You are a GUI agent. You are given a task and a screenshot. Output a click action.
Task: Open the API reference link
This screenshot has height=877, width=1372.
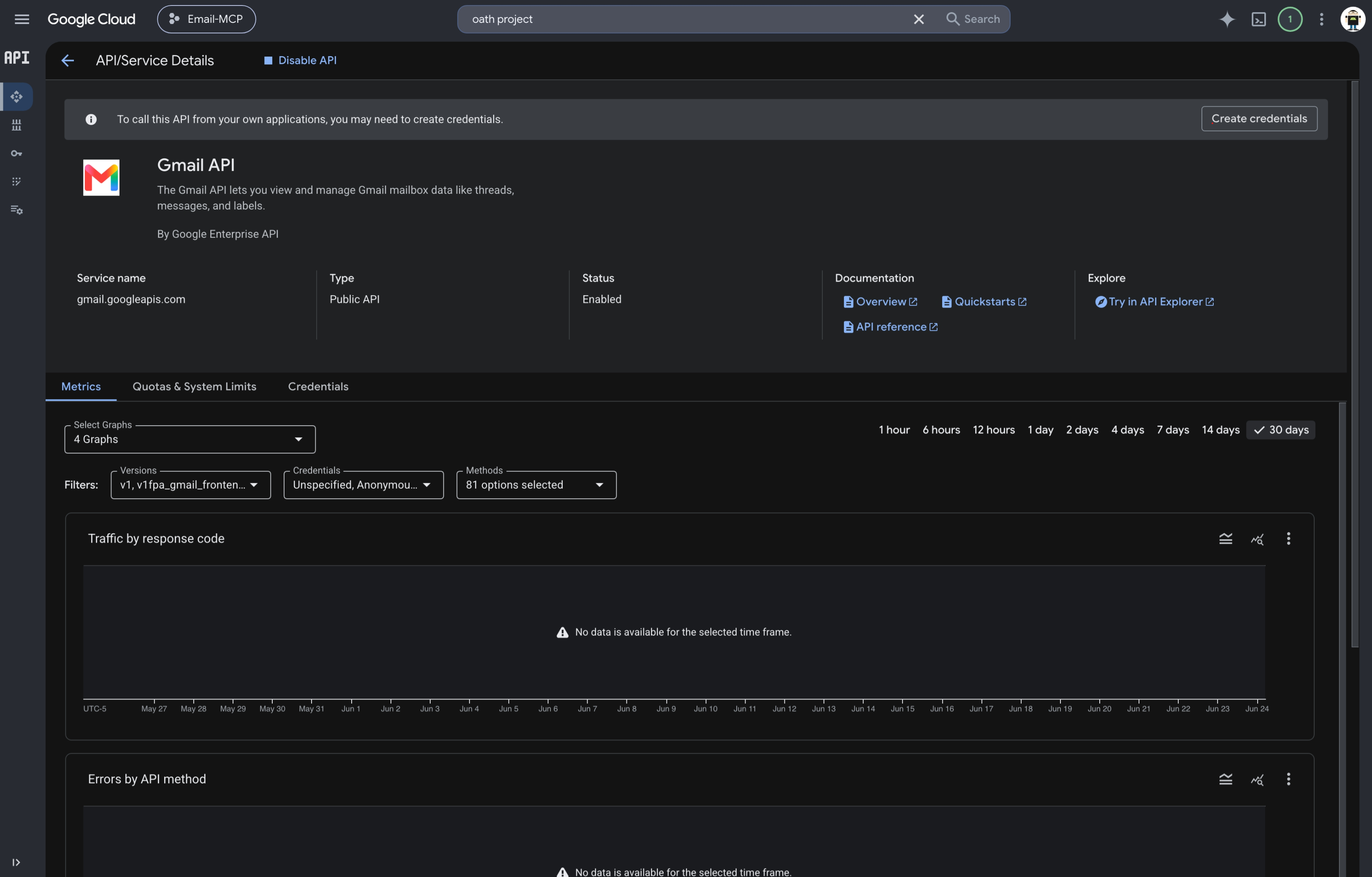[x=891, y=327]
